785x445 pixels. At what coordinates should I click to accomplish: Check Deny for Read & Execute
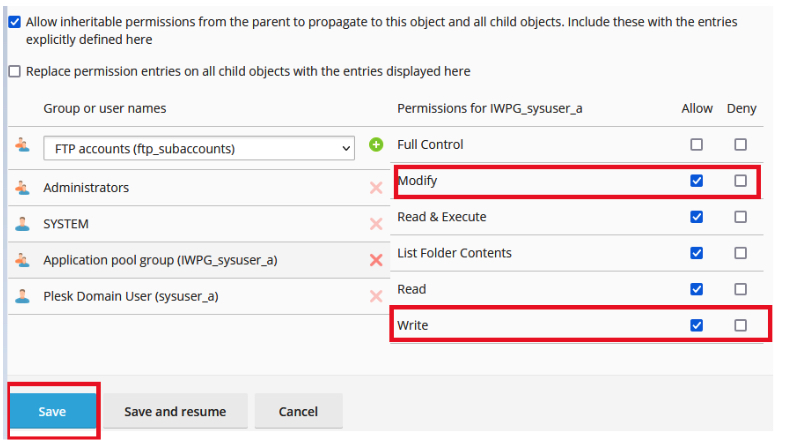[740, 217]
